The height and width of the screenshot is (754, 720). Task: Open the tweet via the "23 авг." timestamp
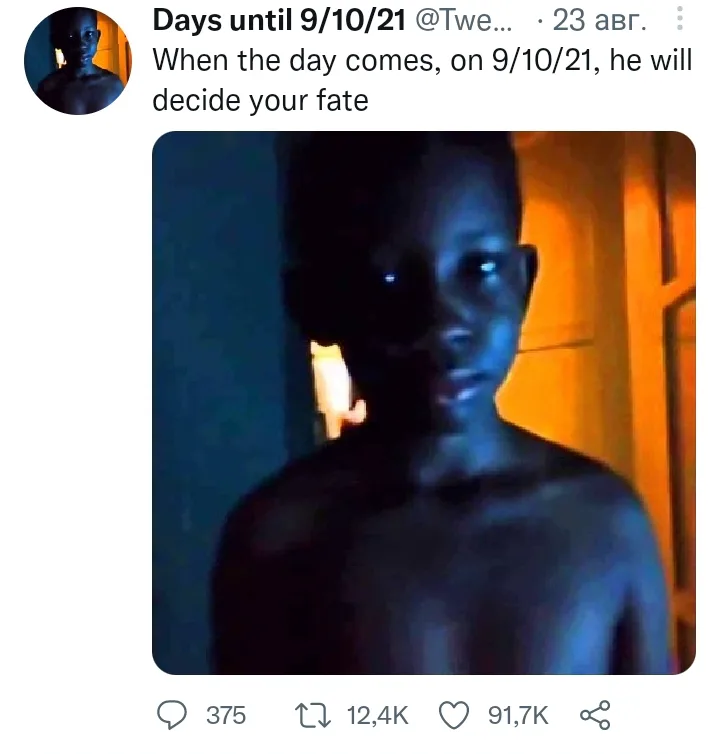point(599,21)
